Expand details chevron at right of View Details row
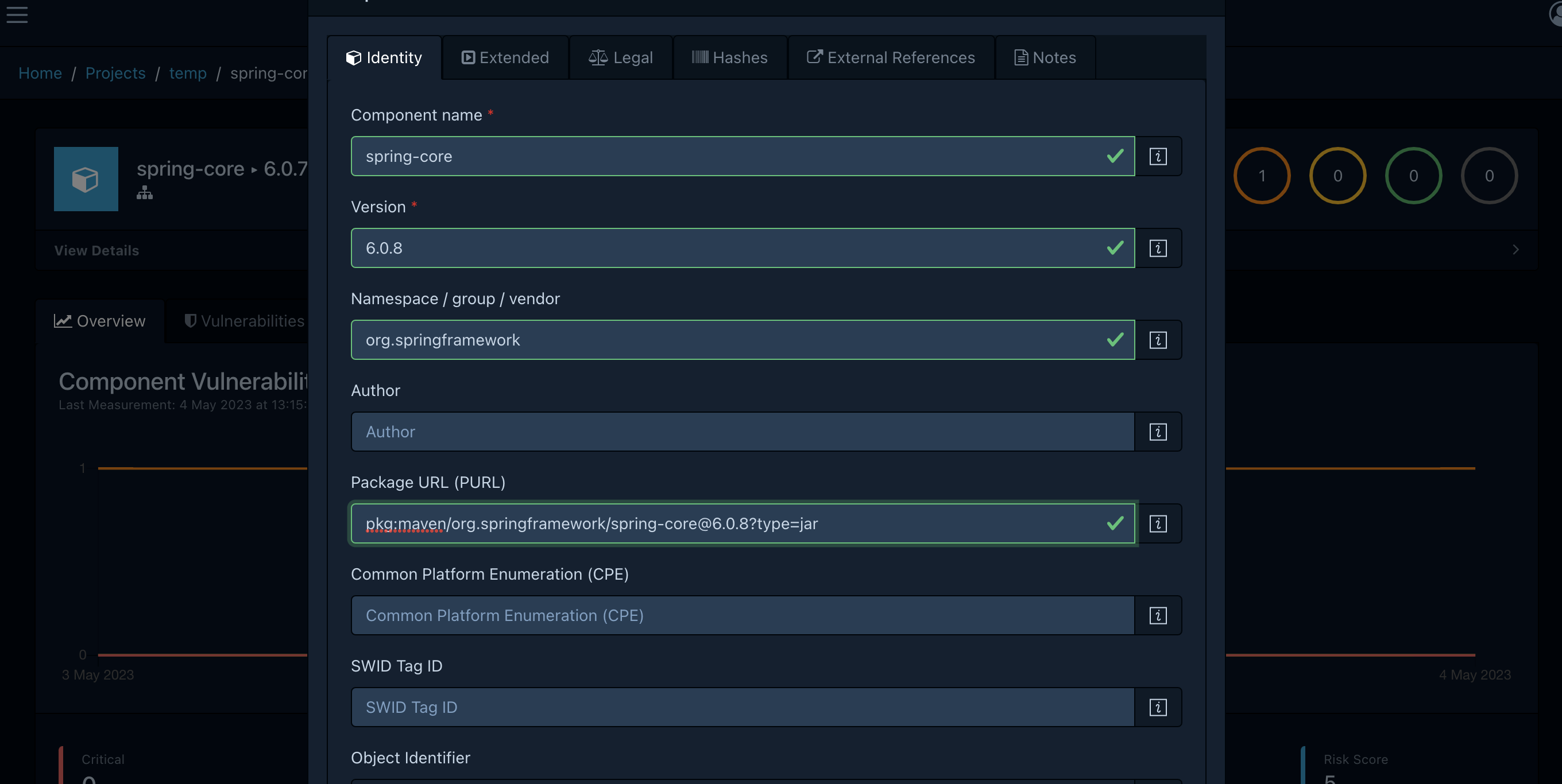The image size is (1562, 784). point(1515,250)
